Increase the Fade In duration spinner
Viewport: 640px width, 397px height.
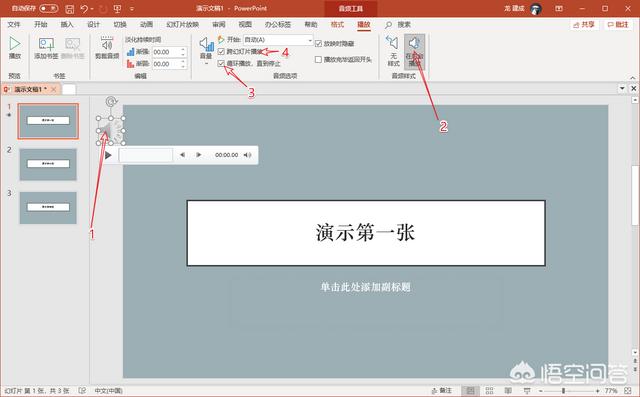(x=183, y=50)
